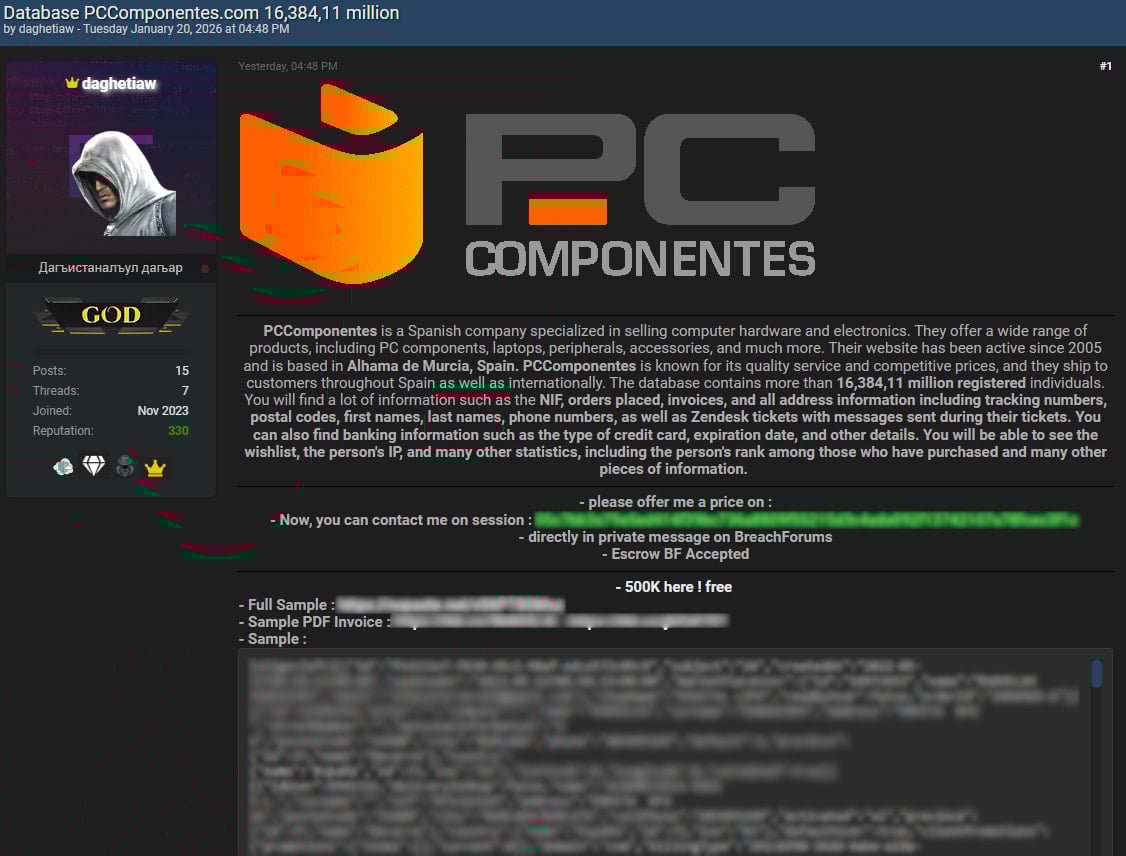The height and width of the screenshot is (856, 1126).
Task: Open the post permalink #1
Action: 1106,66
